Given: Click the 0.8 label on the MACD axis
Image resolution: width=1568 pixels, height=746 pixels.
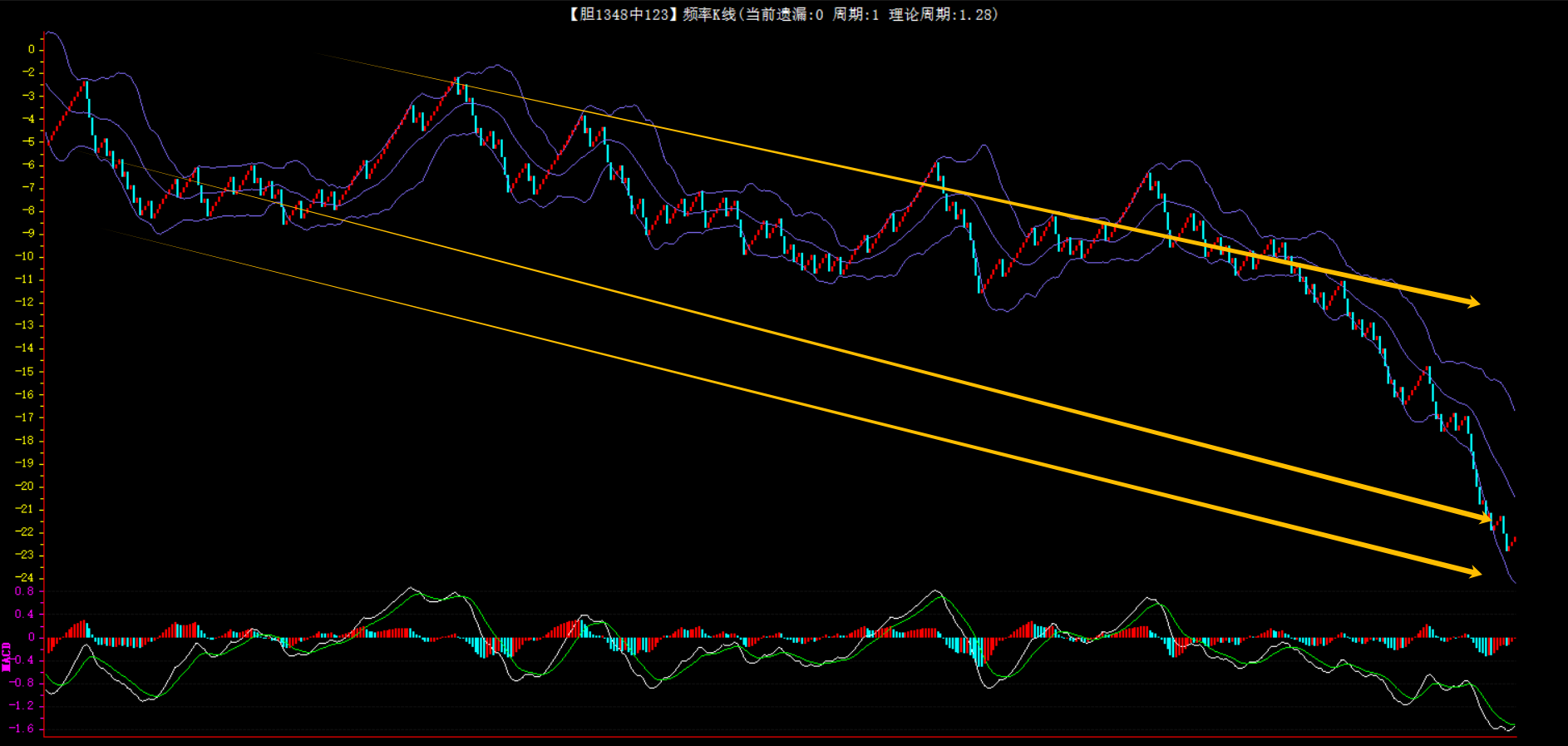Looking at the screenshot, I should [25, 592].
